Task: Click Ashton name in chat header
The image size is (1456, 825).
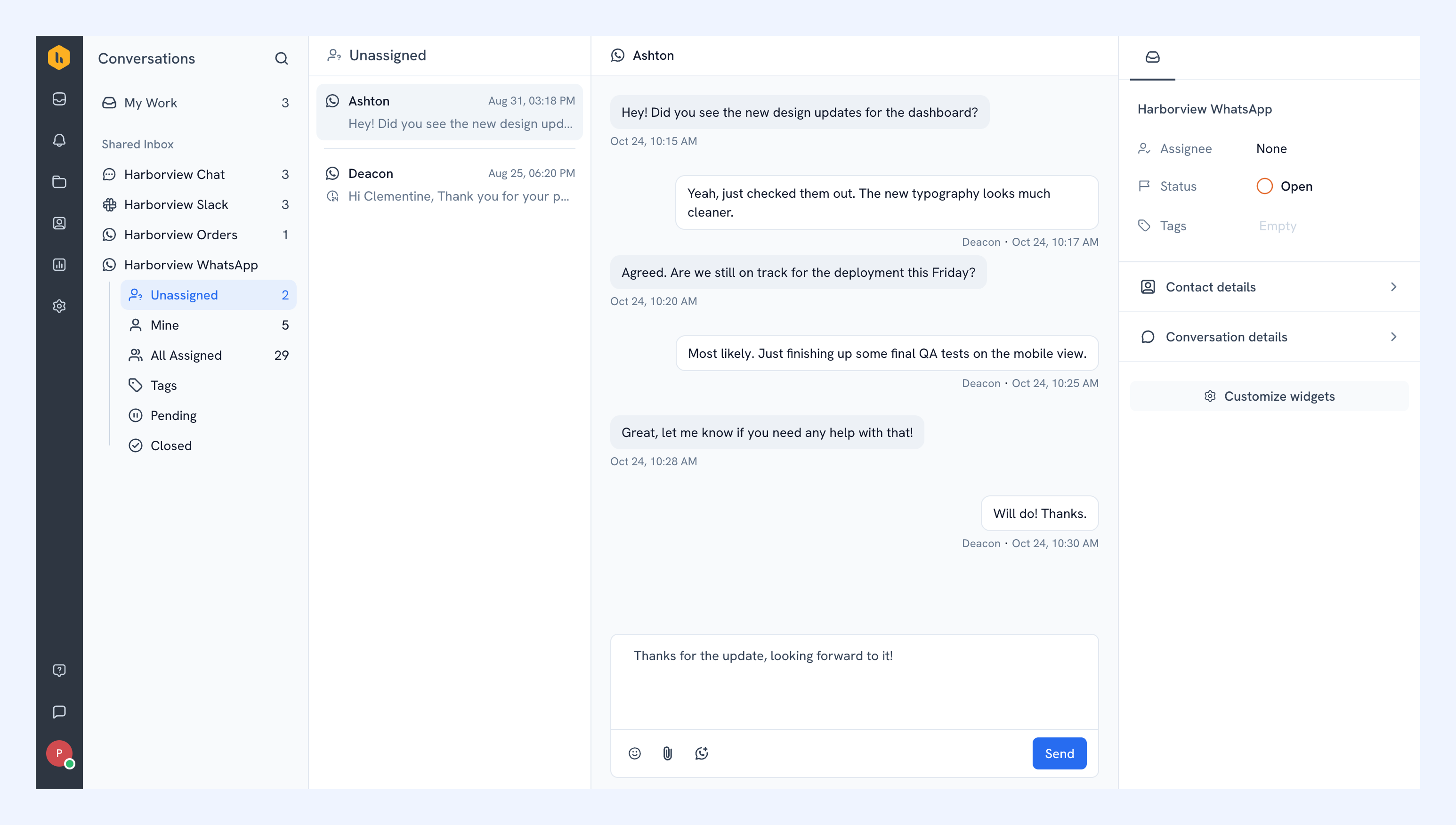Action: click(653, 56)
